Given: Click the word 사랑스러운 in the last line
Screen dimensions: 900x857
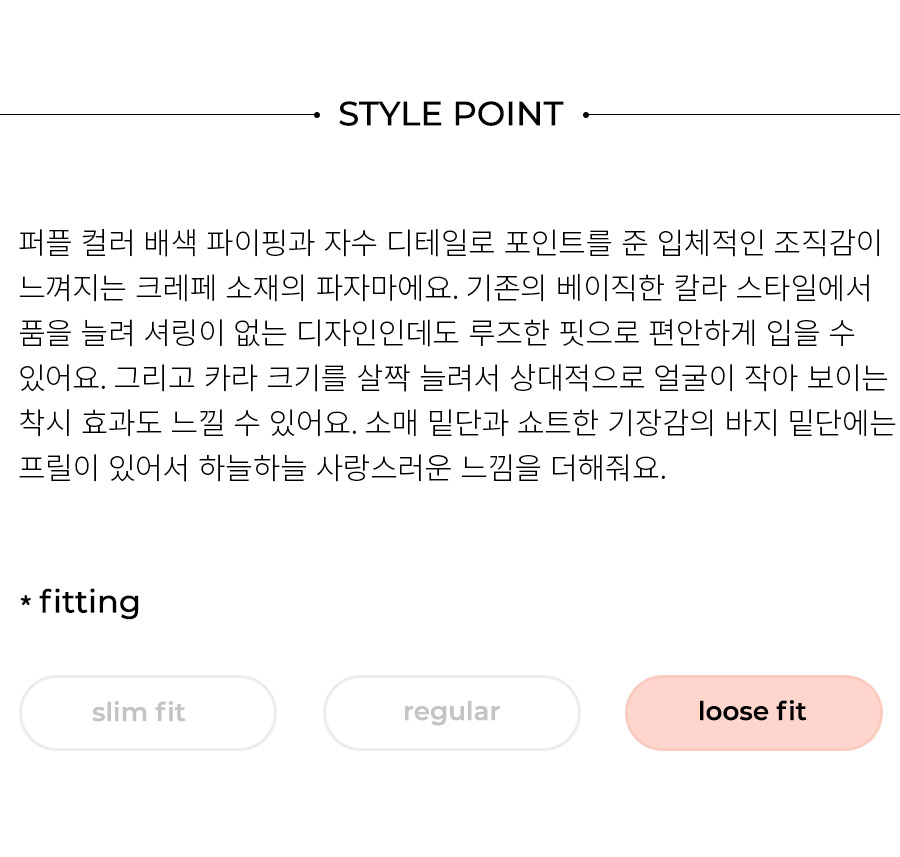Looking at the screenshot, I should tap(384, 467).
